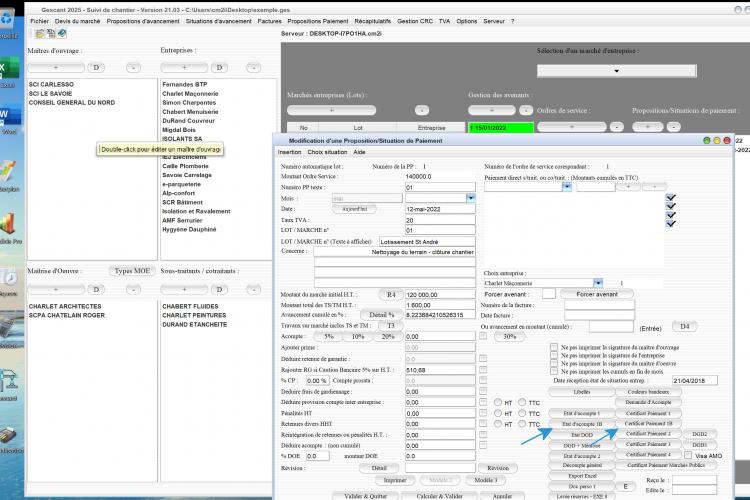Click the middle toolbar icon next to the folder
The width and height of the screenshot is (750, 500).
point(51,33)
